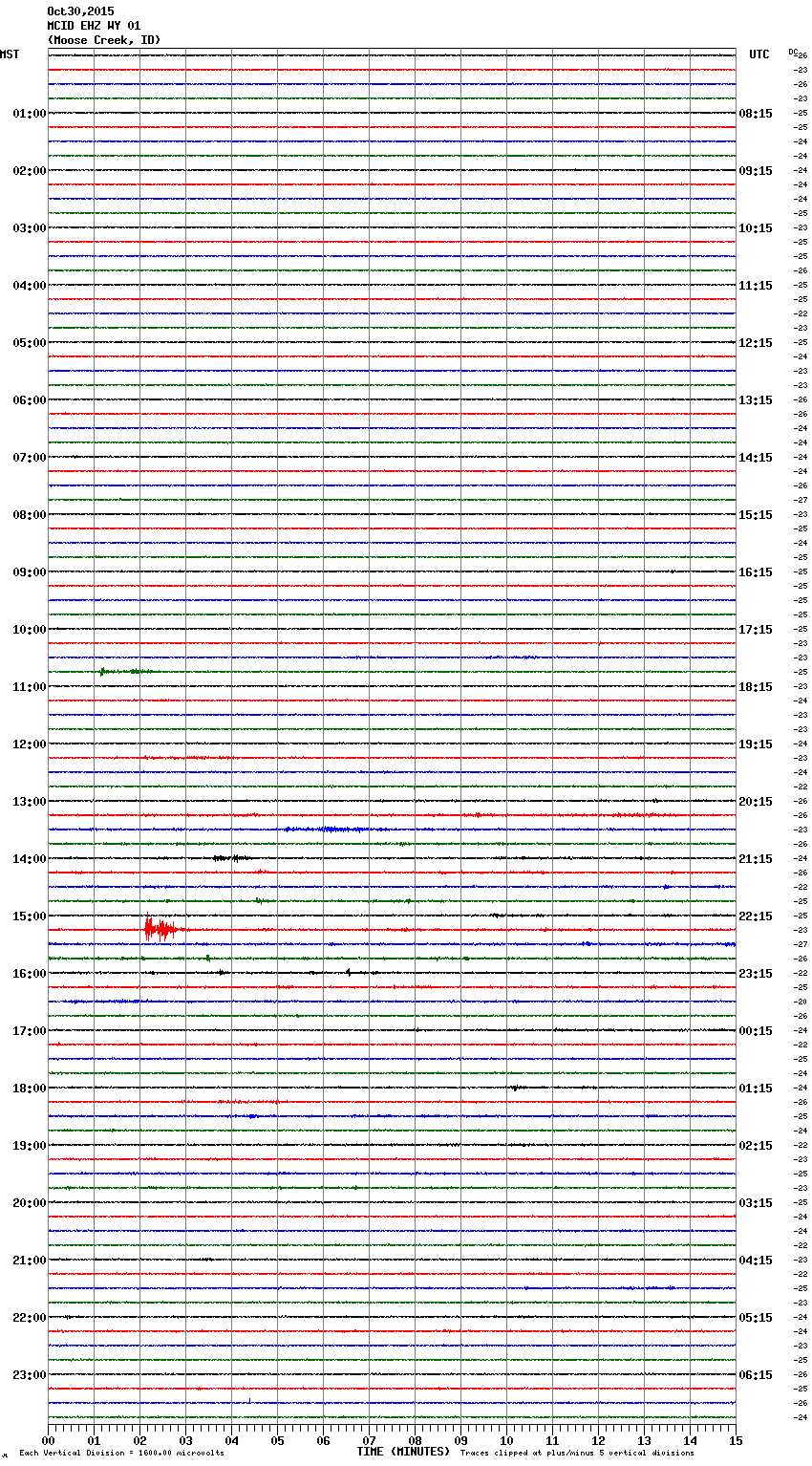
Task: Click the vertical division microvolts scale note
Action: point(121,1454)
